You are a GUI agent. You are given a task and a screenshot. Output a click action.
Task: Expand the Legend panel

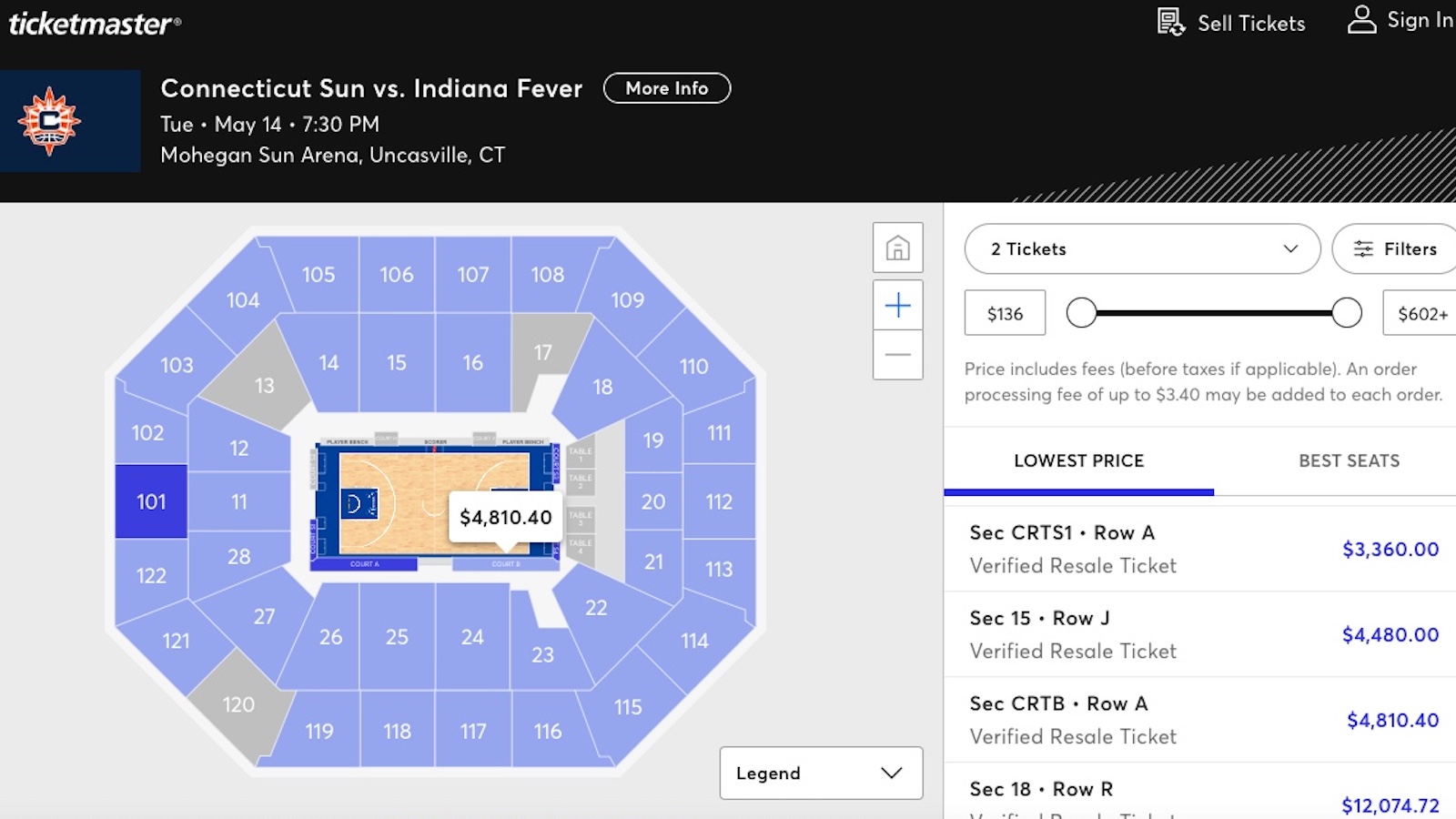tap(819, 773)
